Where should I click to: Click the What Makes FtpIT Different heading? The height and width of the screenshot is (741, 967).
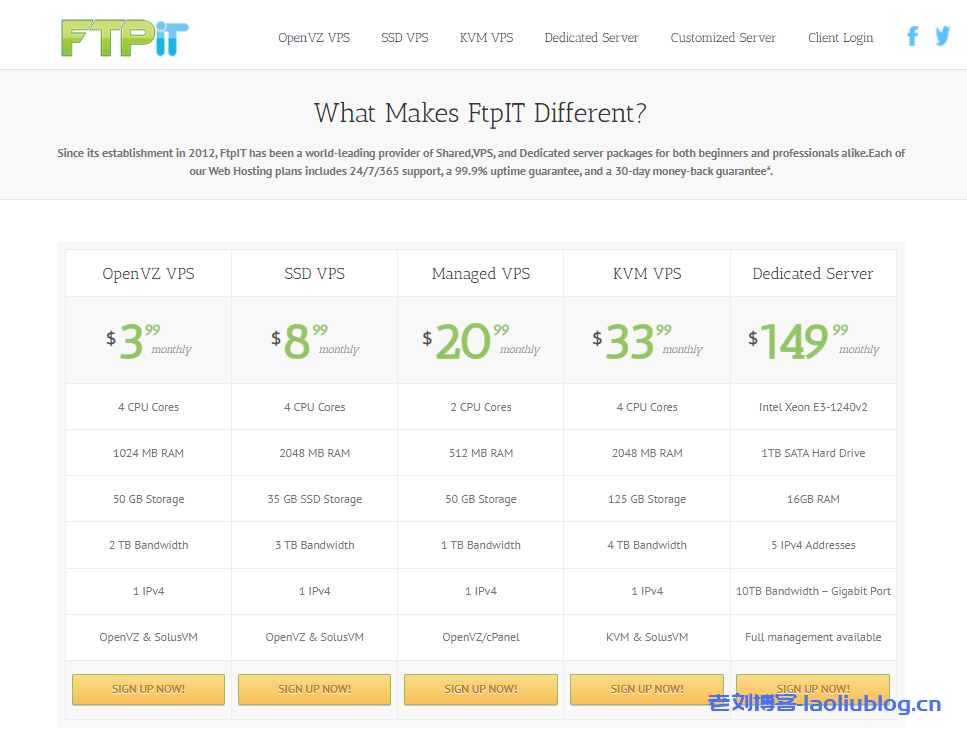(x=480, y=112)
